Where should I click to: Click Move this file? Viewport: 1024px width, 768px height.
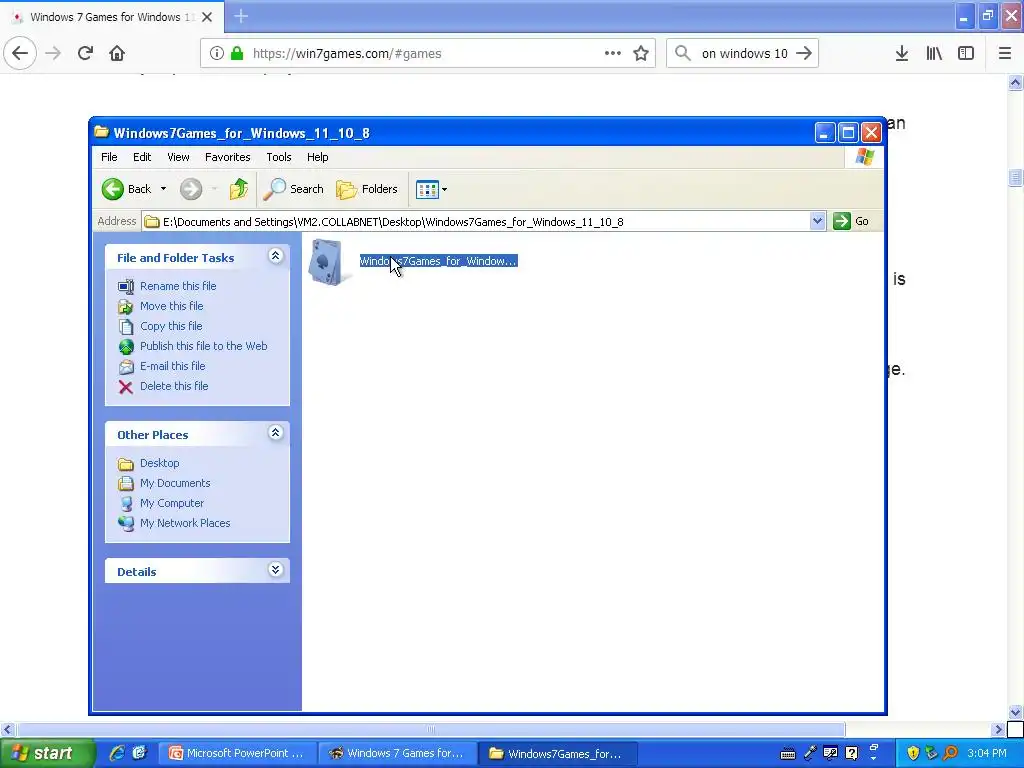coord(171,306)
